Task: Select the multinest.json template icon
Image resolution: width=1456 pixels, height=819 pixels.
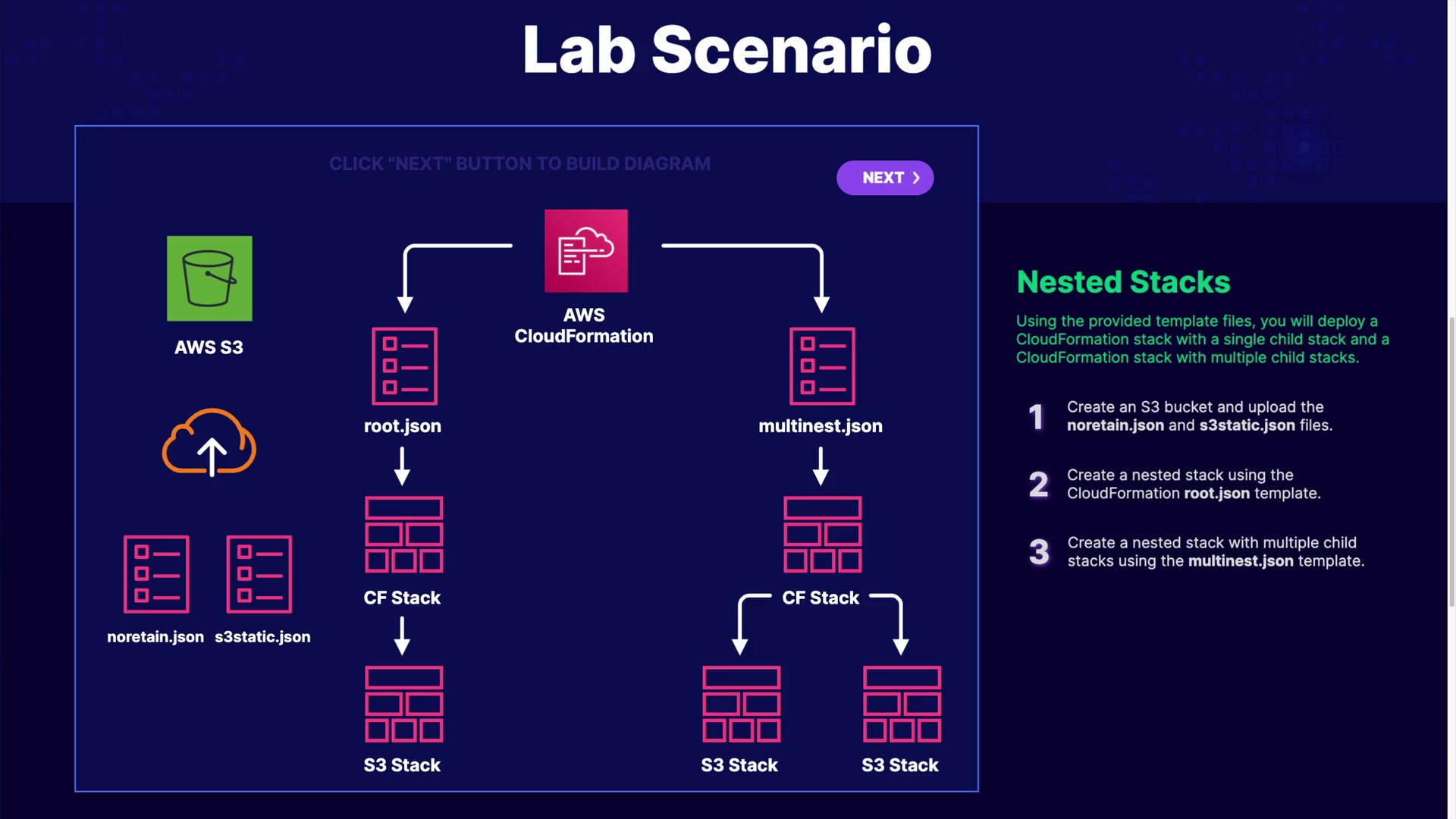Action: [822, 366]
